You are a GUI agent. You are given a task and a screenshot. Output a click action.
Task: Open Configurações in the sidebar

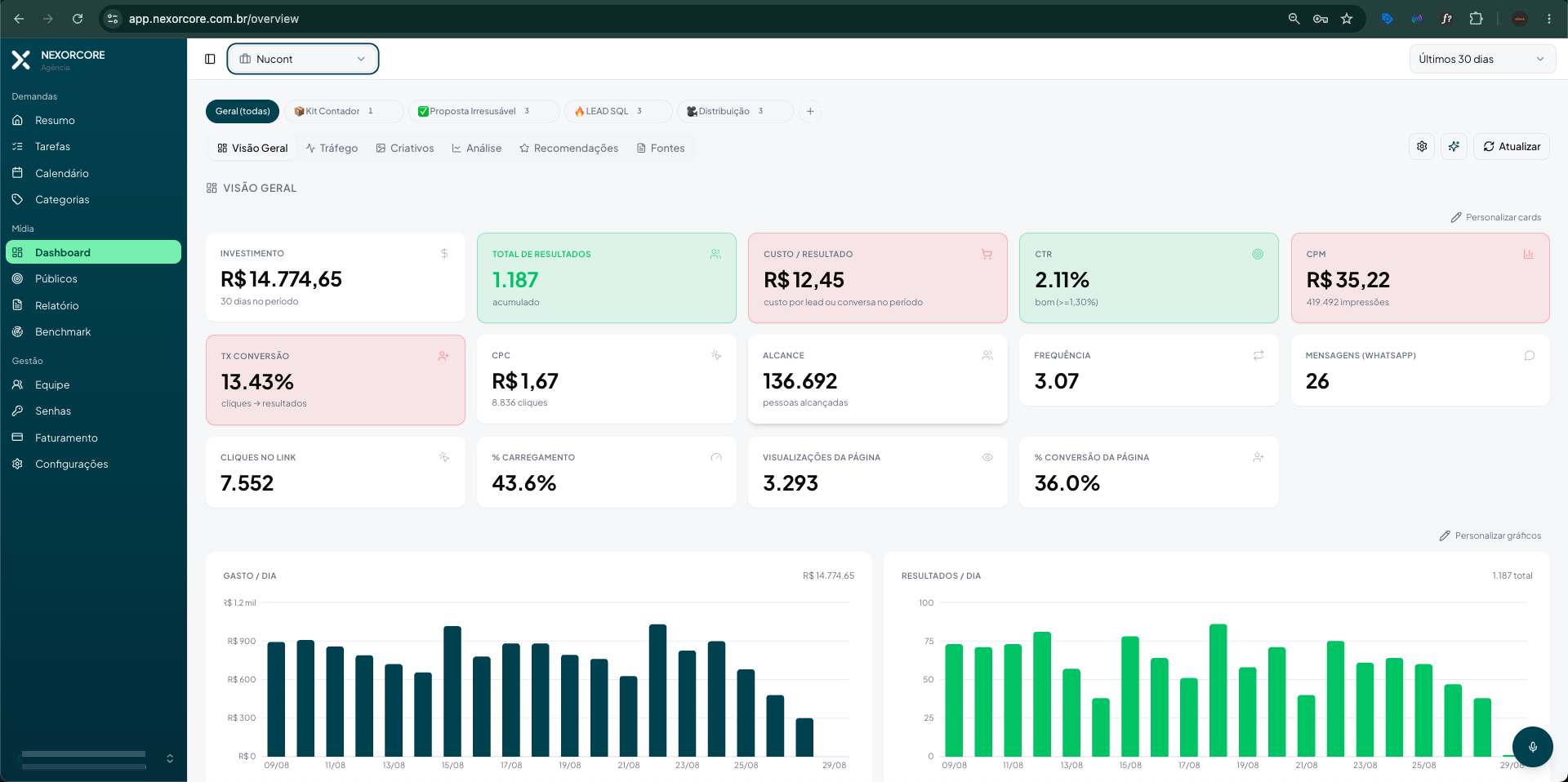coord(93,464)
